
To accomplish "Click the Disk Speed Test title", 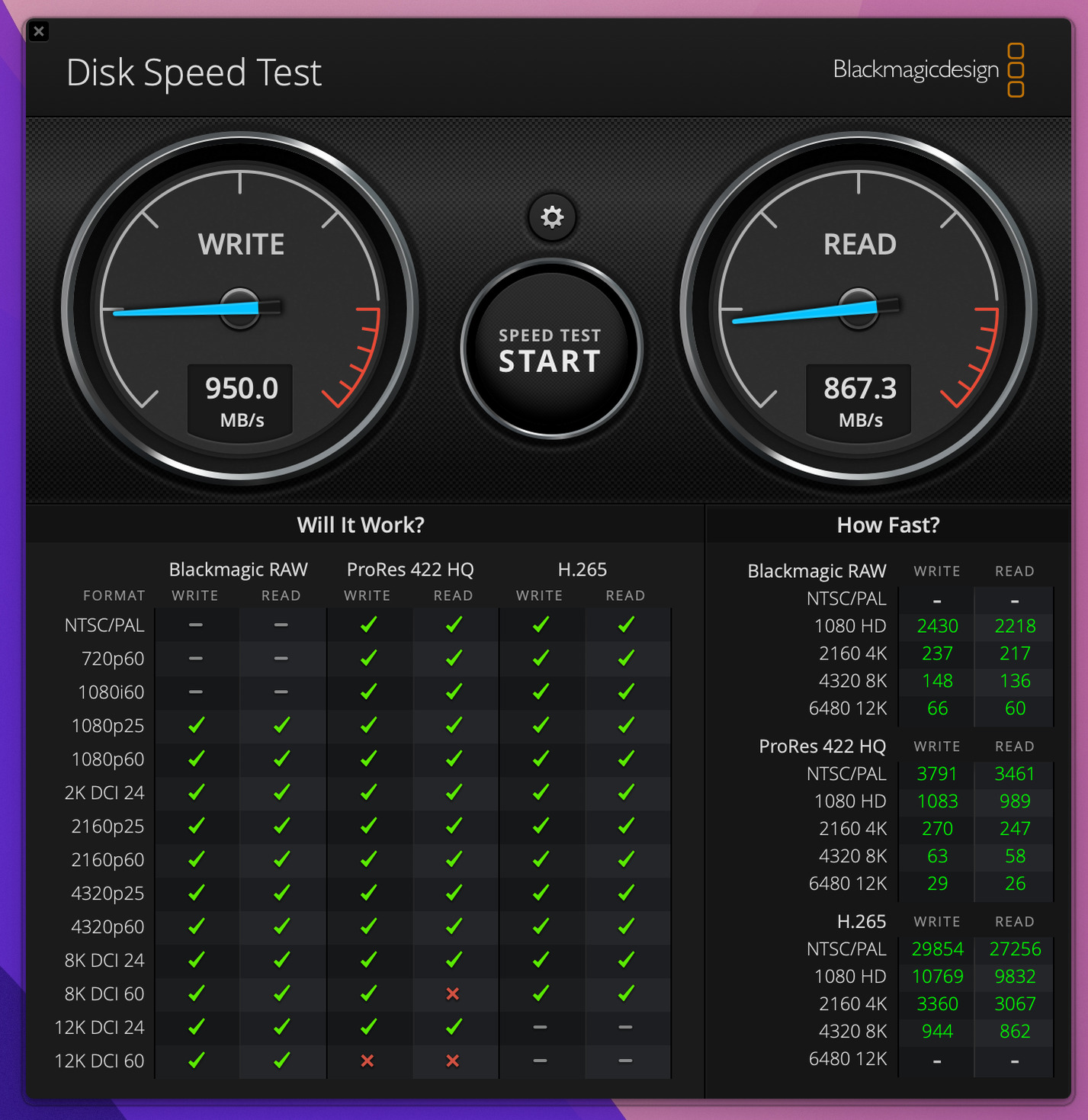I will tap(194, 73).
